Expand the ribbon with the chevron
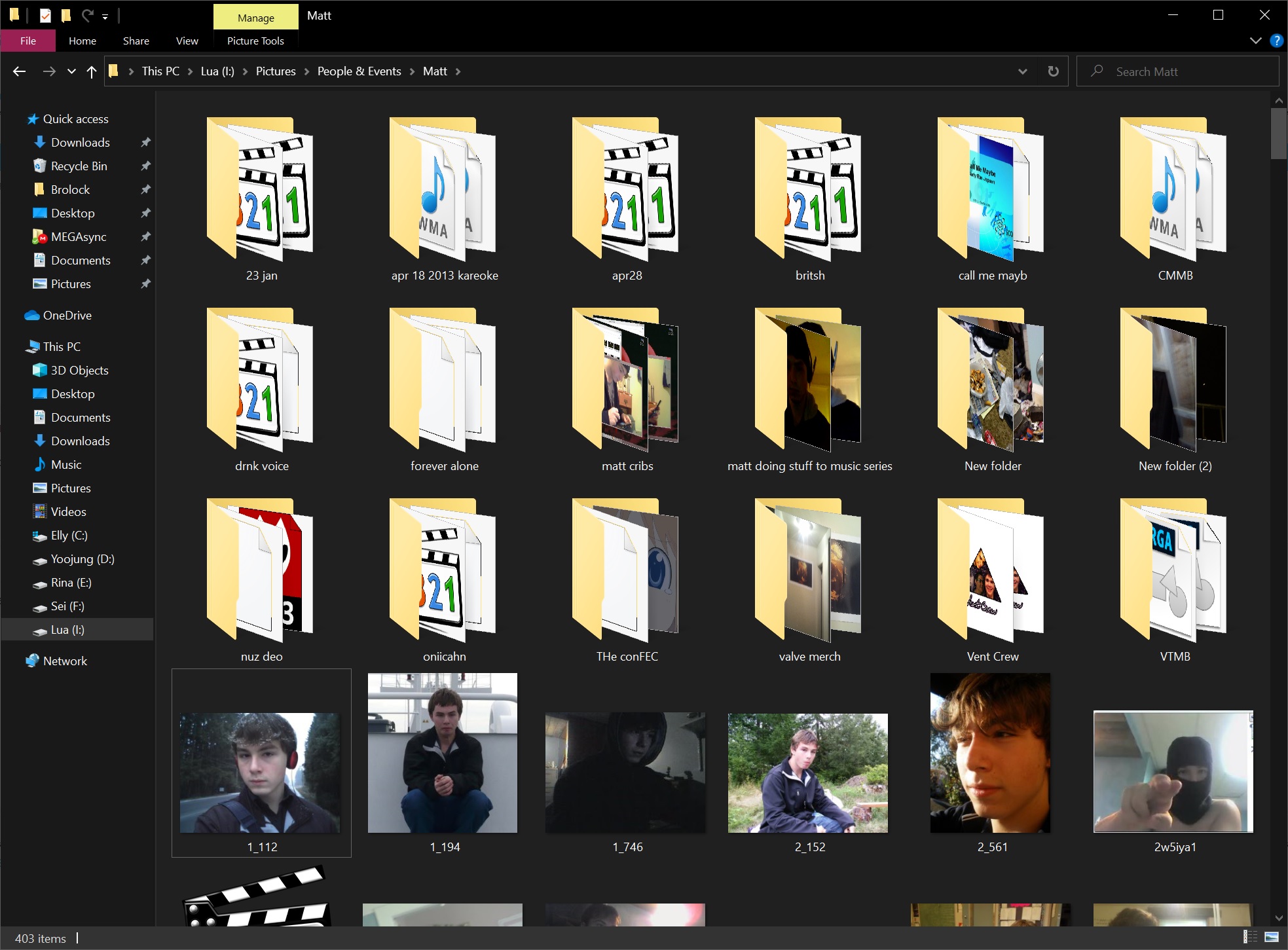Image resolution: width=1288 pixels, height=950 pixels. (1255, 41)
